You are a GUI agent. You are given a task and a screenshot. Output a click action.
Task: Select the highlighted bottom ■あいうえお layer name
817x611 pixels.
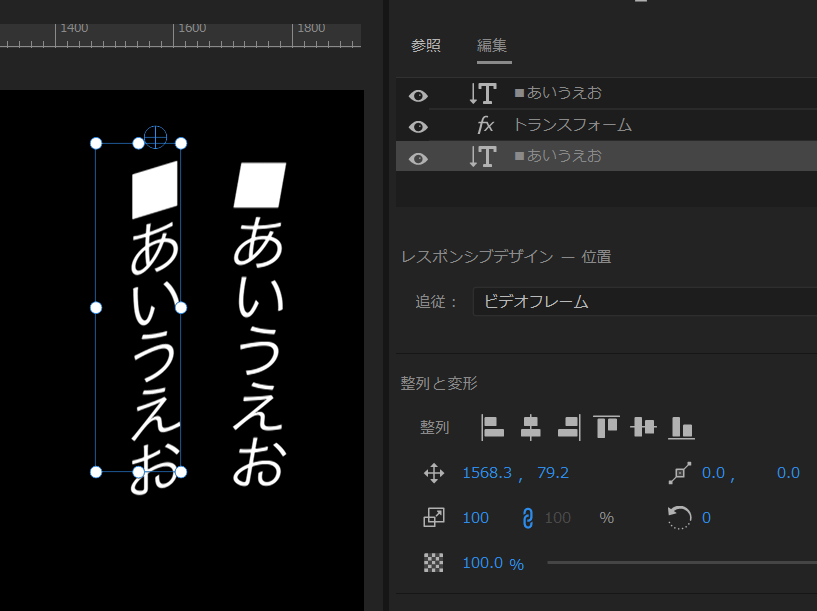pyautogui.click(x=558, y=156)
